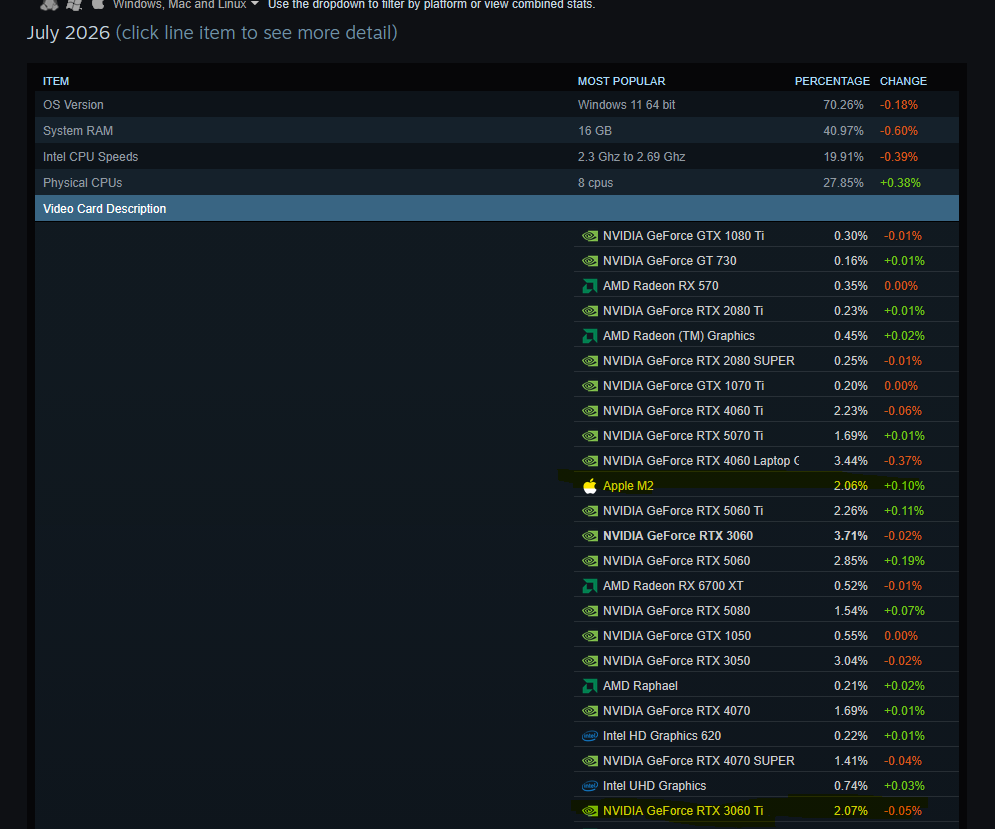Select the Apple M2 entry name
995x829 pixels.
tap(628, 486)
